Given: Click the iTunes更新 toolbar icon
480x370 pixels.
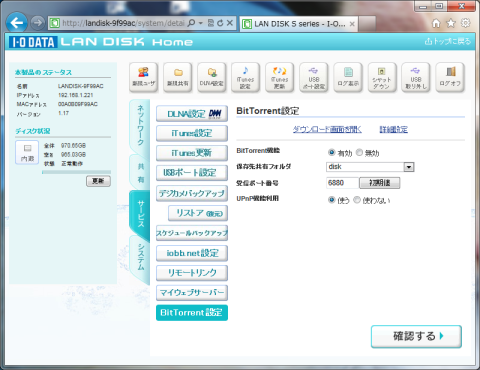Looking at the screenshot, I should tap(279, 77).
